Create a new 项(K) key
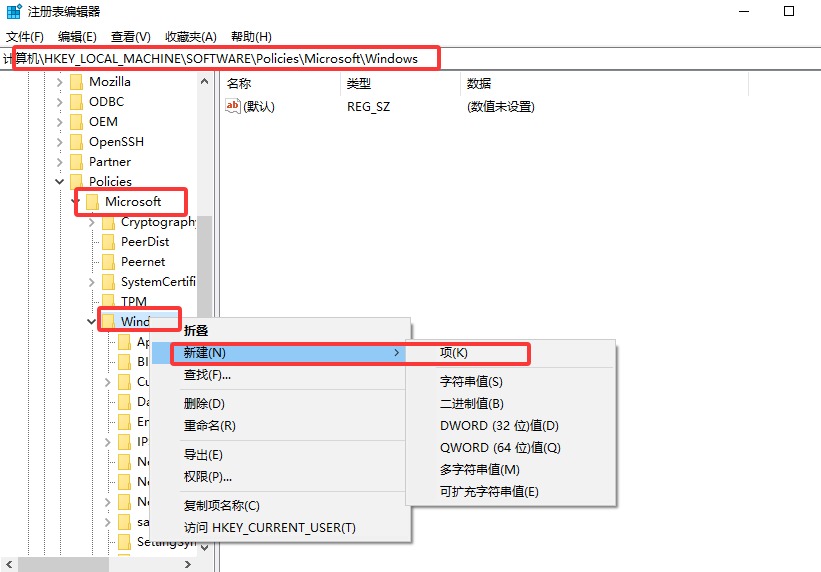The width and height of the screenshot is (821, 572). click(511, 353)
